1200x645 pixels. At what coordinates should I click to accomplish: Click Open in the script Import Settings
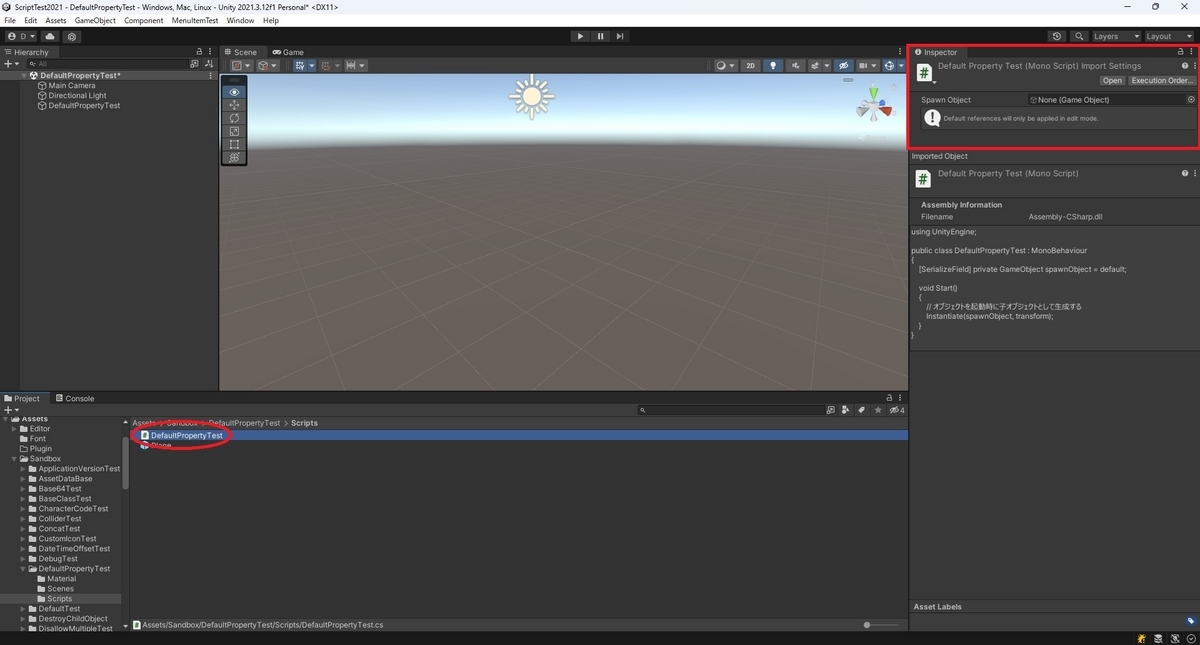click(x=1112, y=80)
